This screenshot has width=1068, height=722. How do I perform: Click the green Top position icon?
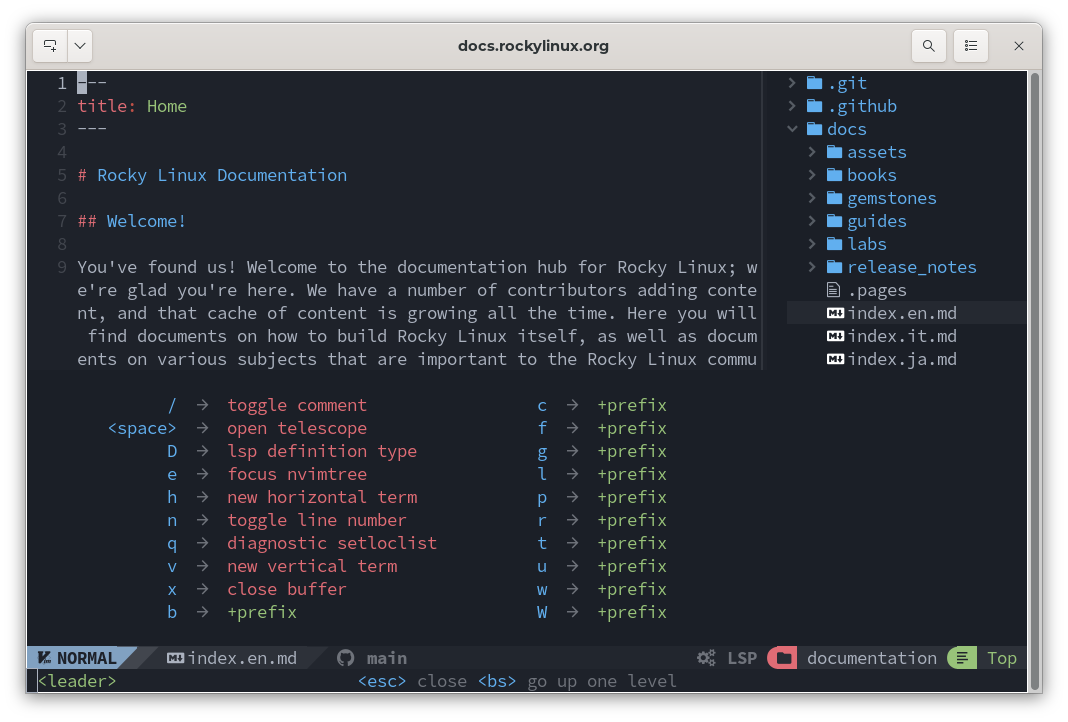[x=962, y=658]
